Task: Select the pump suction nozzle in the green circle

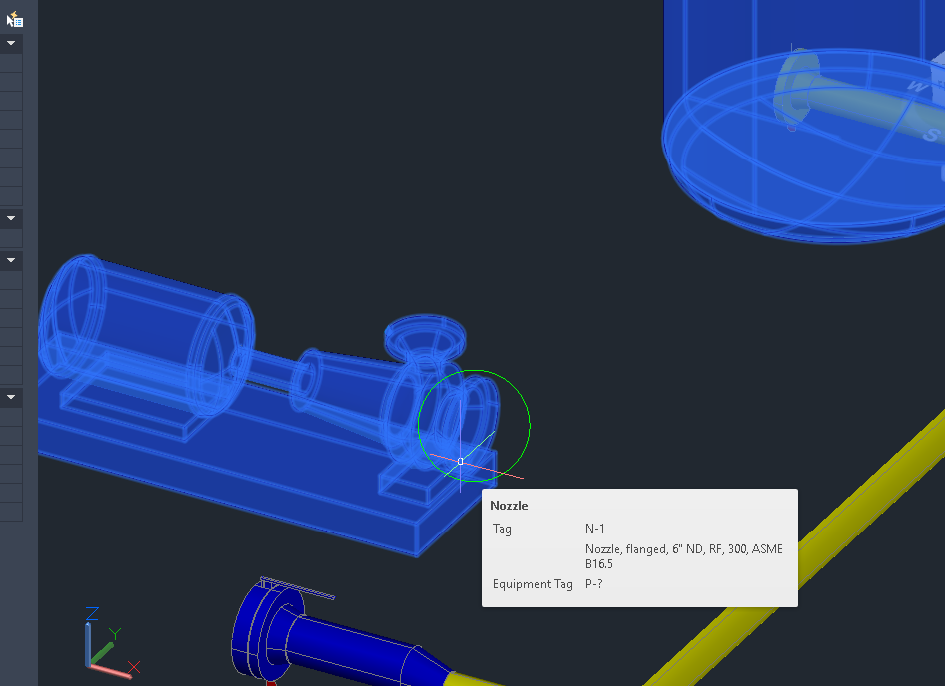Action: click(464, 419)
